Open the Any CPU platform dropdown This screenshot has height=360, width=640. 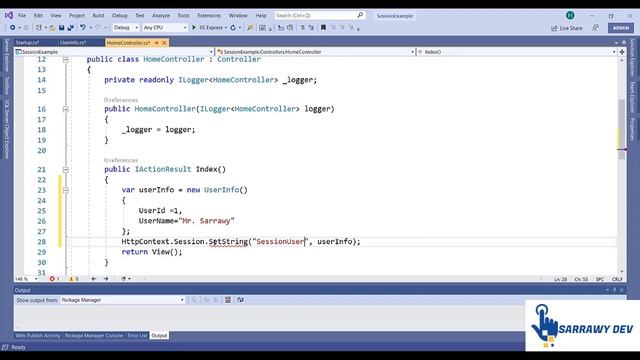tap(165, 27)
